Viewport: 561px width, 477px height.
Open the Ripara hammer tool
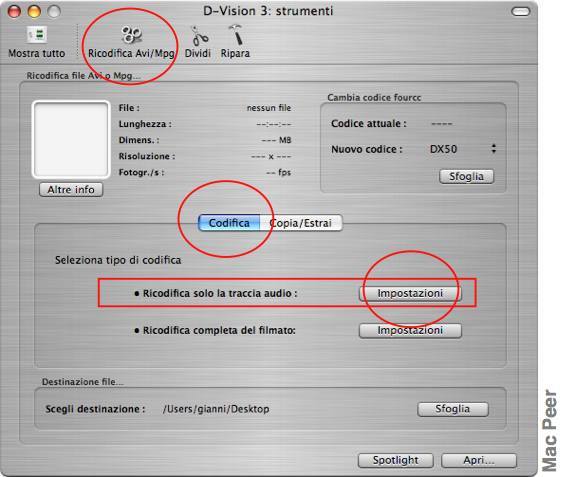click(x=235, y=42)
